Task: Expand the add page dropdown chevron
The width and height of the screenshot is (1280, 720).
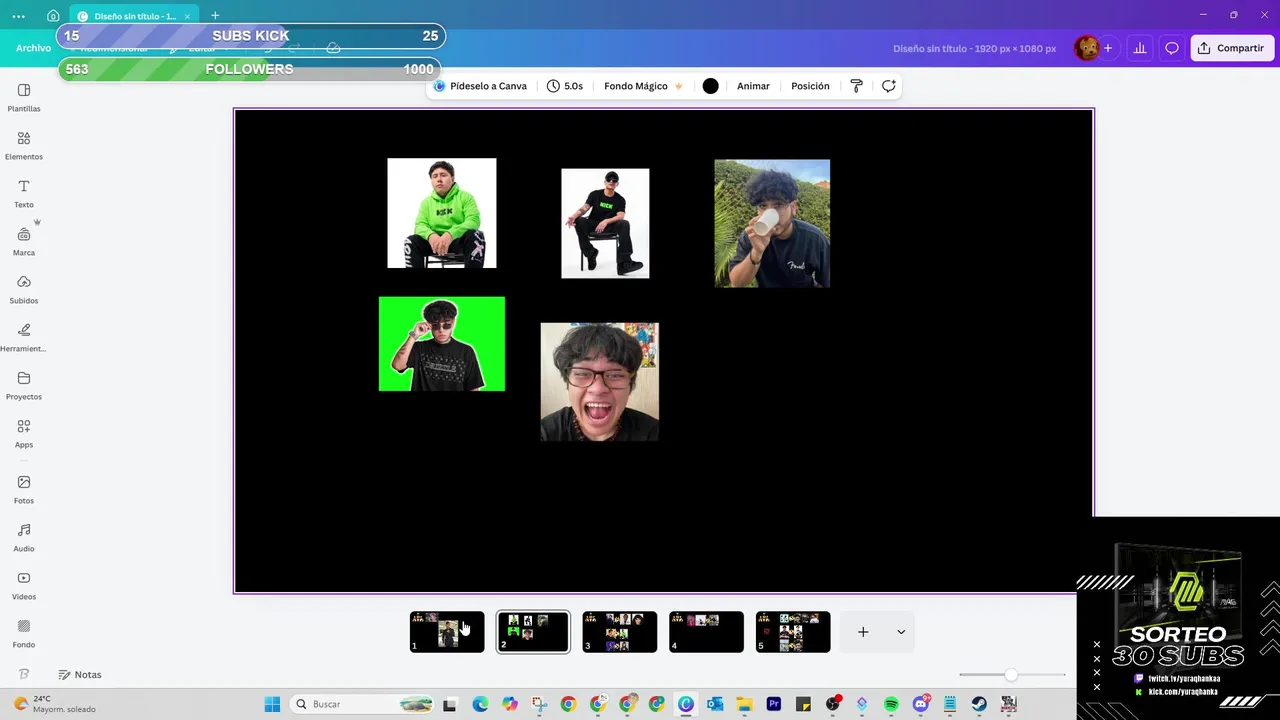Action: click(x=901, y=632)
